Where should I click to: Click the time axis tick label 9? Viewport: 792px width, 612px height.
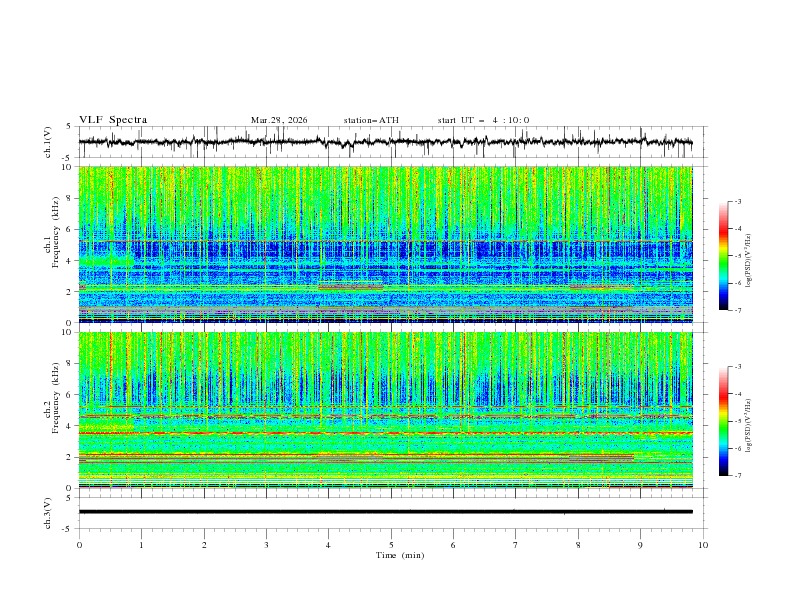pos(640,545)
